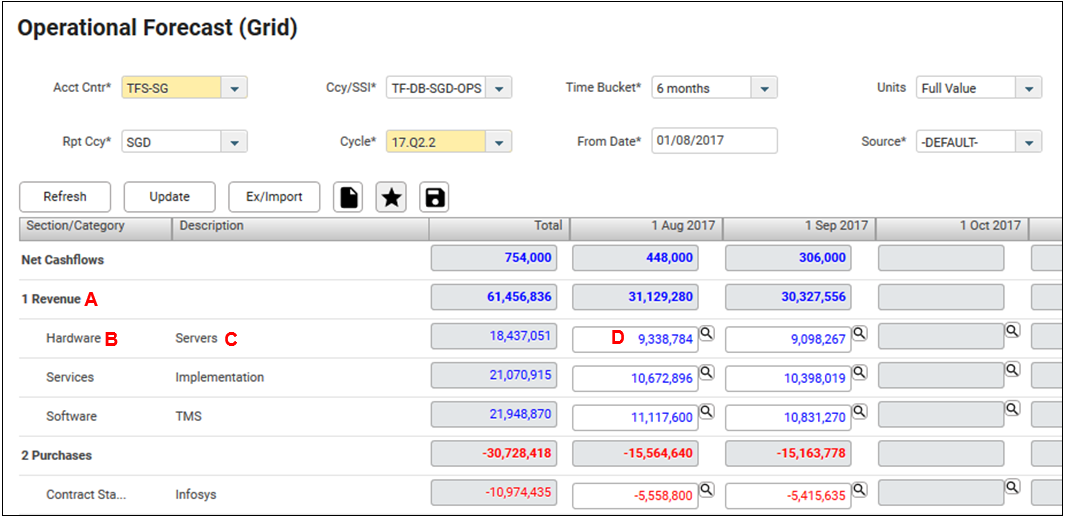Open magnifier for Infosys 1 Sep 2017
The width and height of the screenshot is (1065, 518).
(859, 489)
